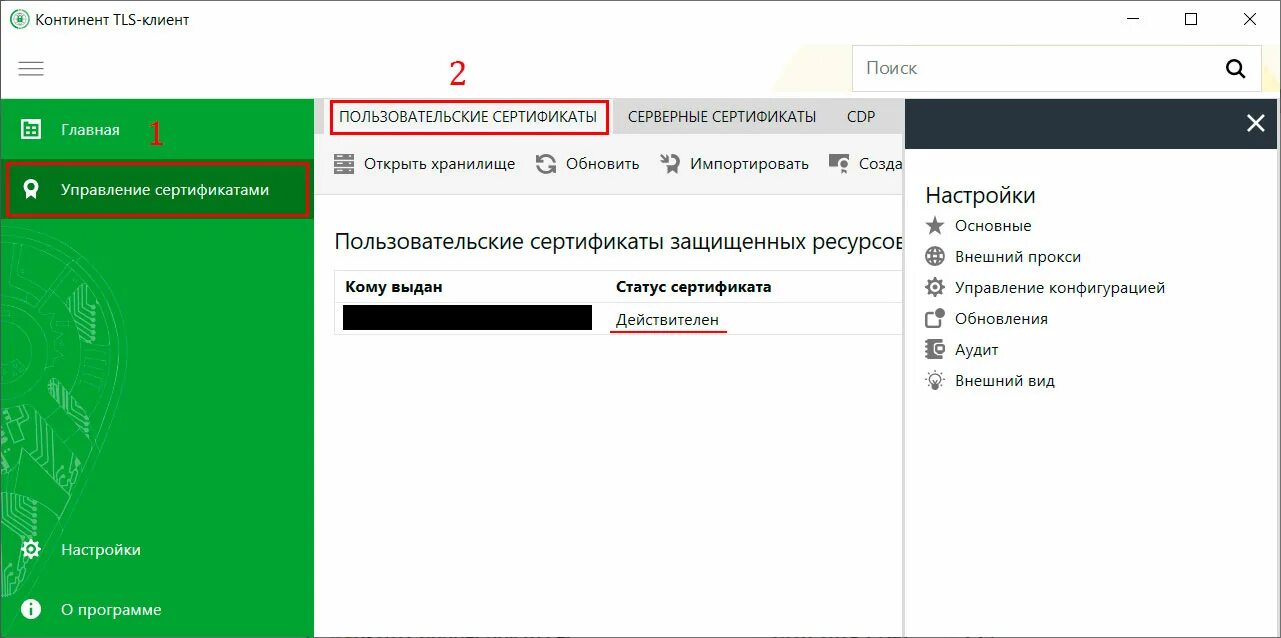Screen dimensions: 1281x638
Task: Click the search magnifier icon
Action: coord(1236,68)
